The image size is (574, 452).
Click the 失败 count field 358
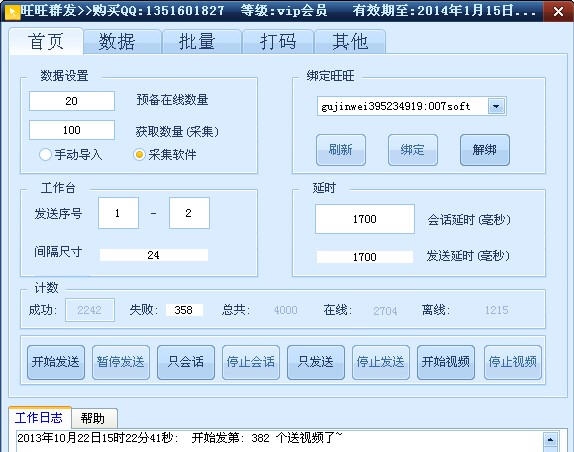184,310
